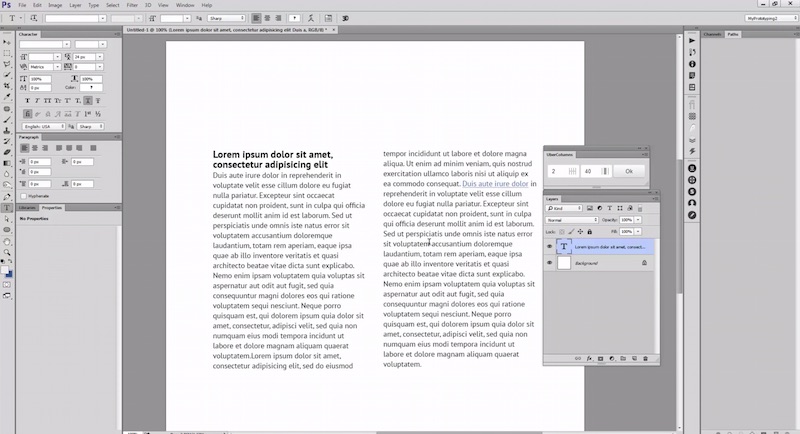This screenshot has height=434, width=800.
Task: Select the Rectangular Marquee tool
Action: point(7,53)
